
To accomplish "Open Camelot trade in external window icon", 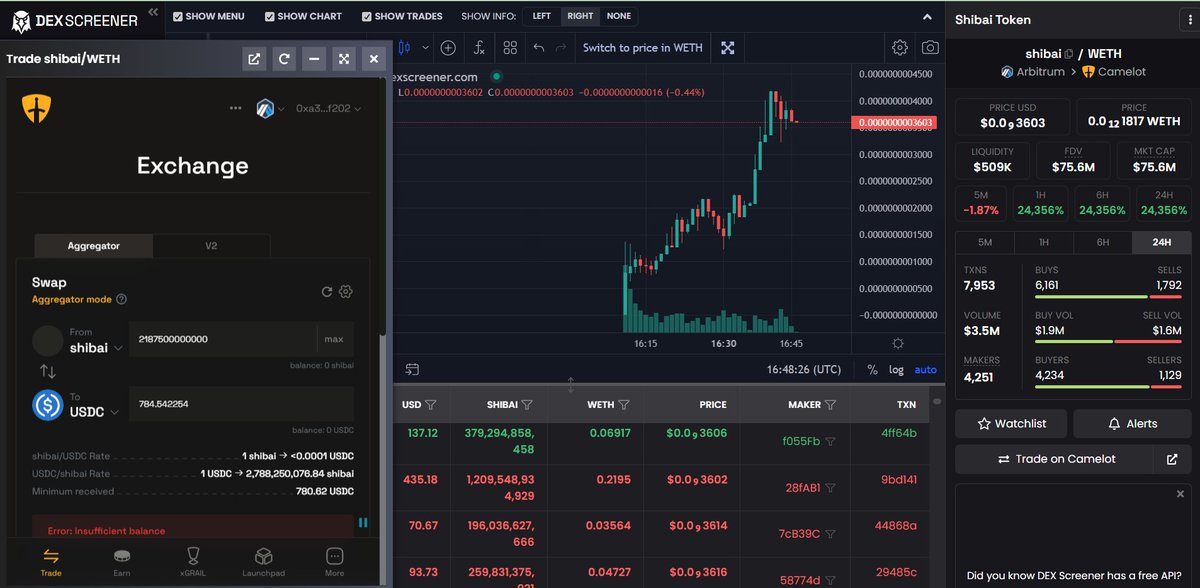I will click(1172, 459).
